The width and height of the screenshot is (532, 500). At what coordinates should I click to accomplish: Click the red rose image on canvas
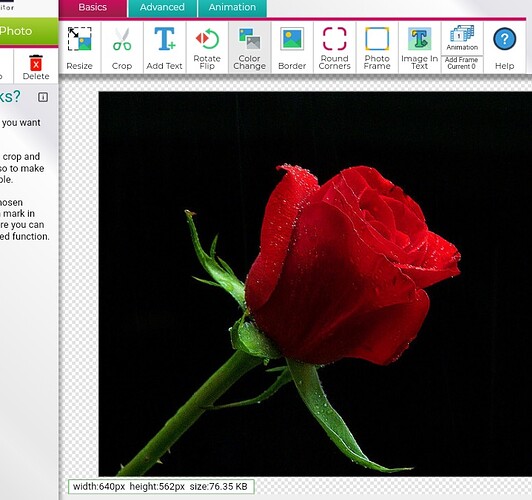pos(315,284)
